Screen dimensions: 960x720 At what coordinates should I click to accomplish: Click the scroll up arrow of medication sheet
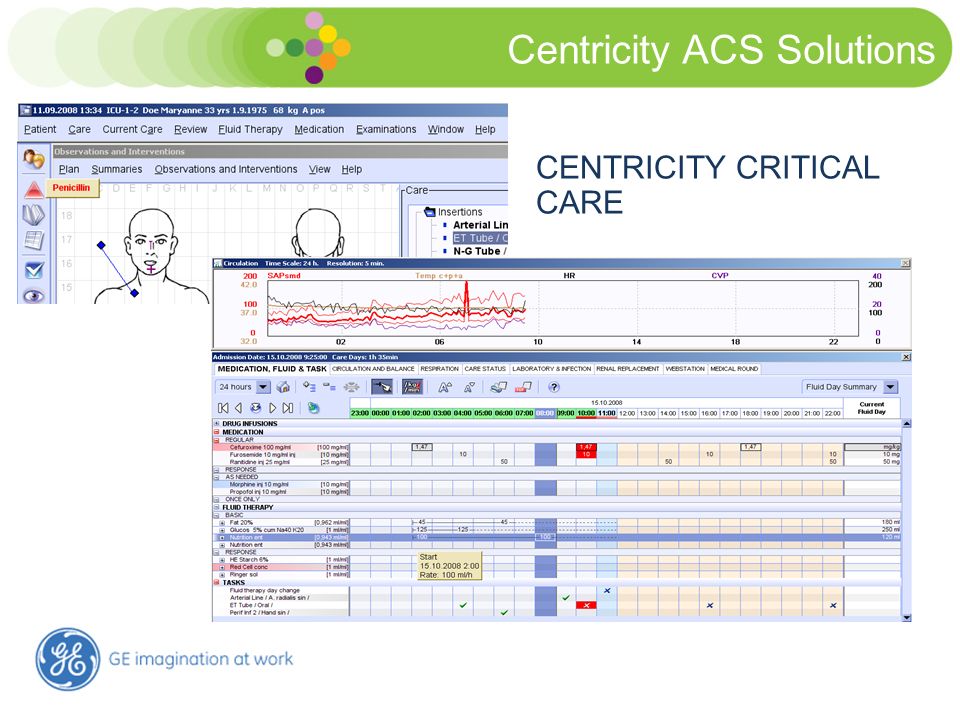tap(907, 424)
